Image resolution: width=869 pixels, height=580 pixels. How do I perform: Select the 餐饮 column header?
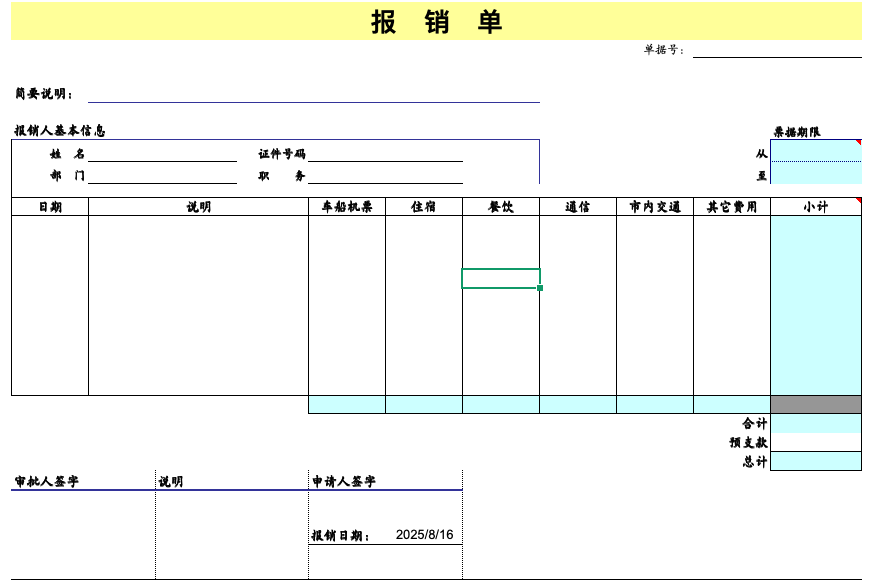click(x=501, y=207)
